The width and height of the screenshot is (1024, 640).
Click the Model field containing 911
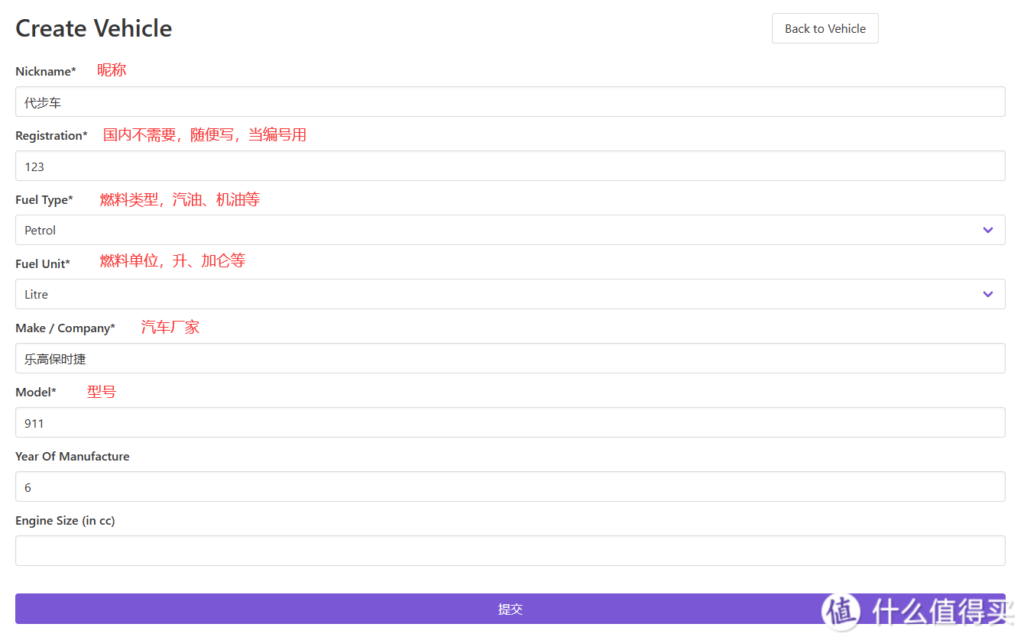click(x=510, y=422)
